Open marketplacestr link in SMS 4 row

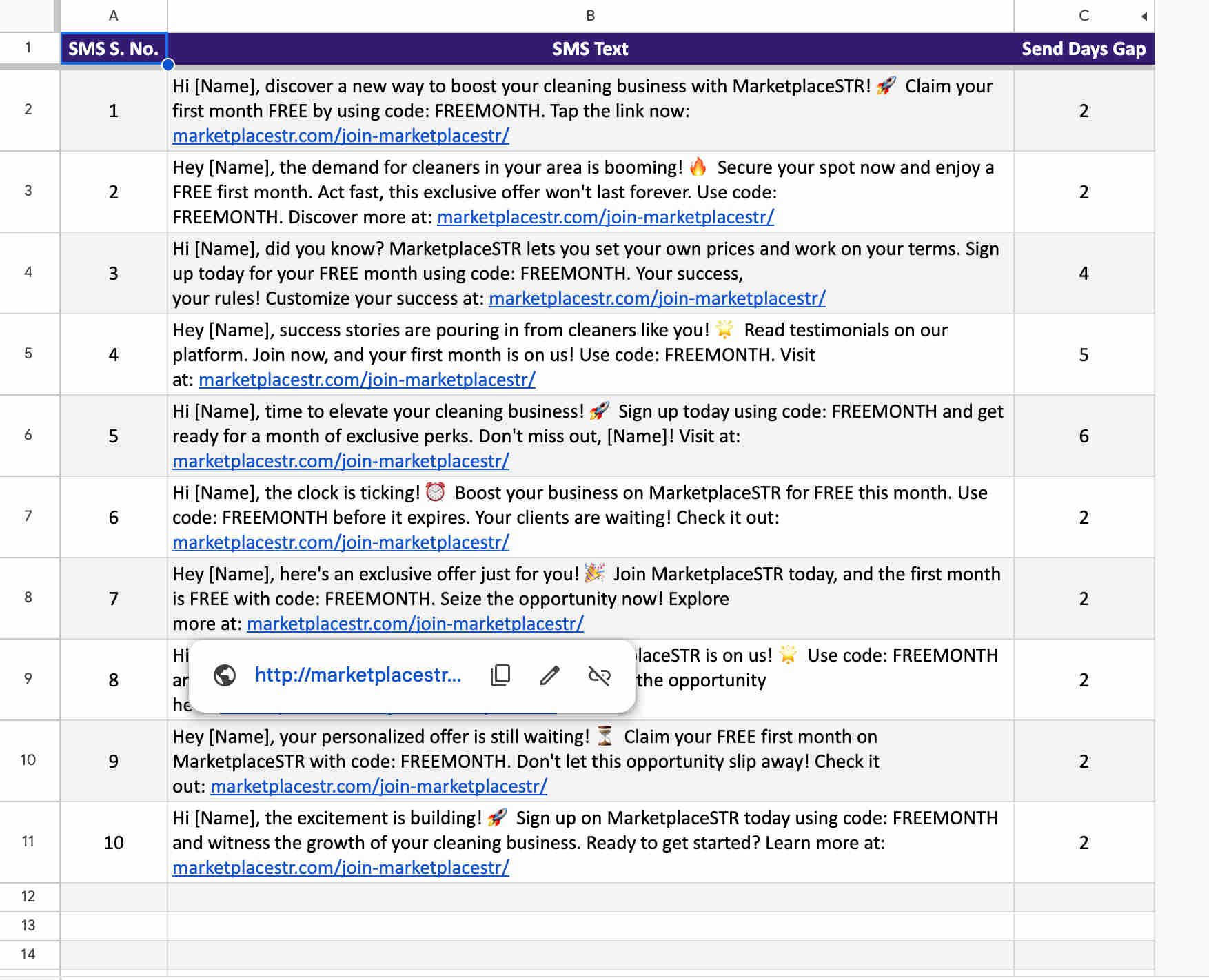[x=367, y=380]
